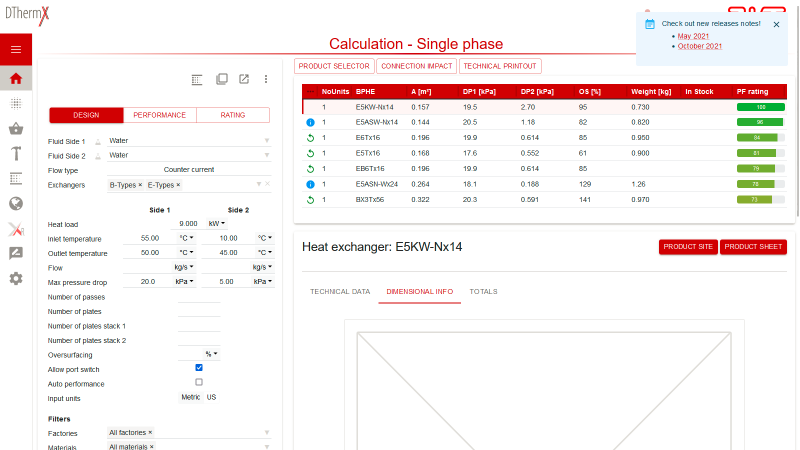
Task: Change Side 2 pressure drop kPa unit
Action: [x=263, y=281]
